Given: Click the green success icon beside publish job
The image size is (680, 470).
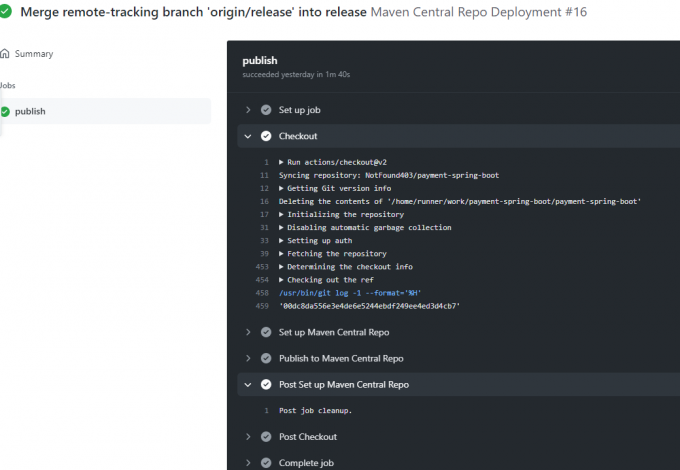Looking at the screenshot, I should pos(5,111).
